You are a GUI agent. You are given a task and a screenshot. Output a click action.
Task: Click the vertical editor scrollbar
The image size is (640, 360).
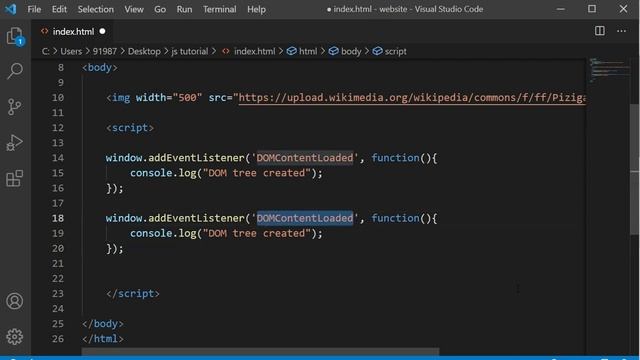(635, 169)
